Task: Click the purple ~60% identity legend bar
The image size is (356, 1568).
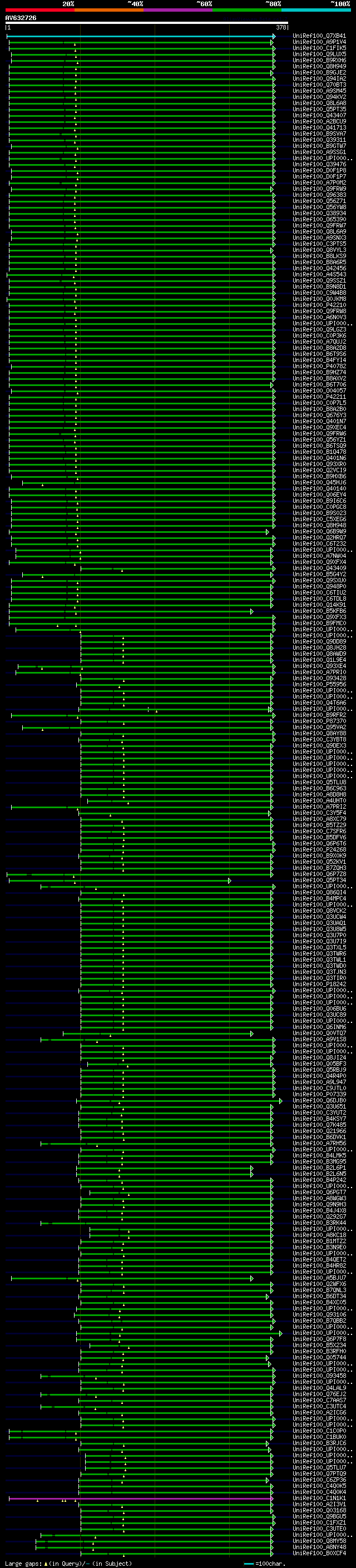Action: click(179, 10)
